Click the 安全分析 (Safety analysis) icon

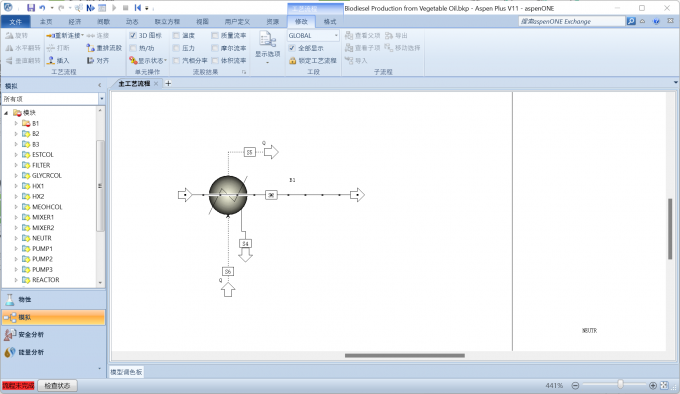click(10, 335)
